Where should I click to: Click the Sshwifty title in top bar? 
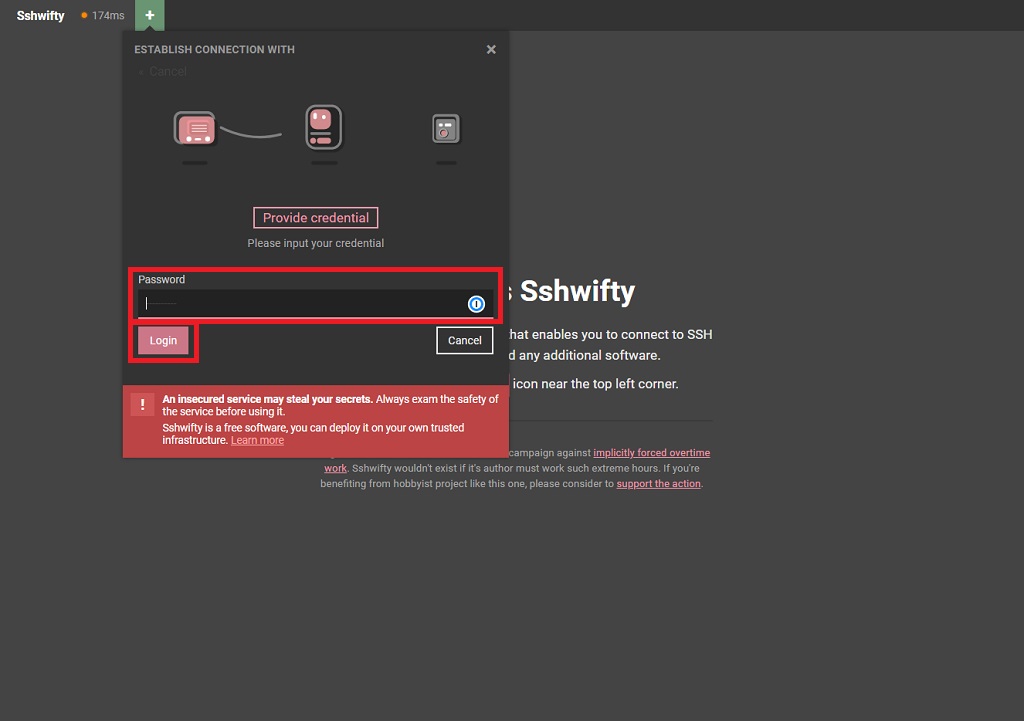41,16
